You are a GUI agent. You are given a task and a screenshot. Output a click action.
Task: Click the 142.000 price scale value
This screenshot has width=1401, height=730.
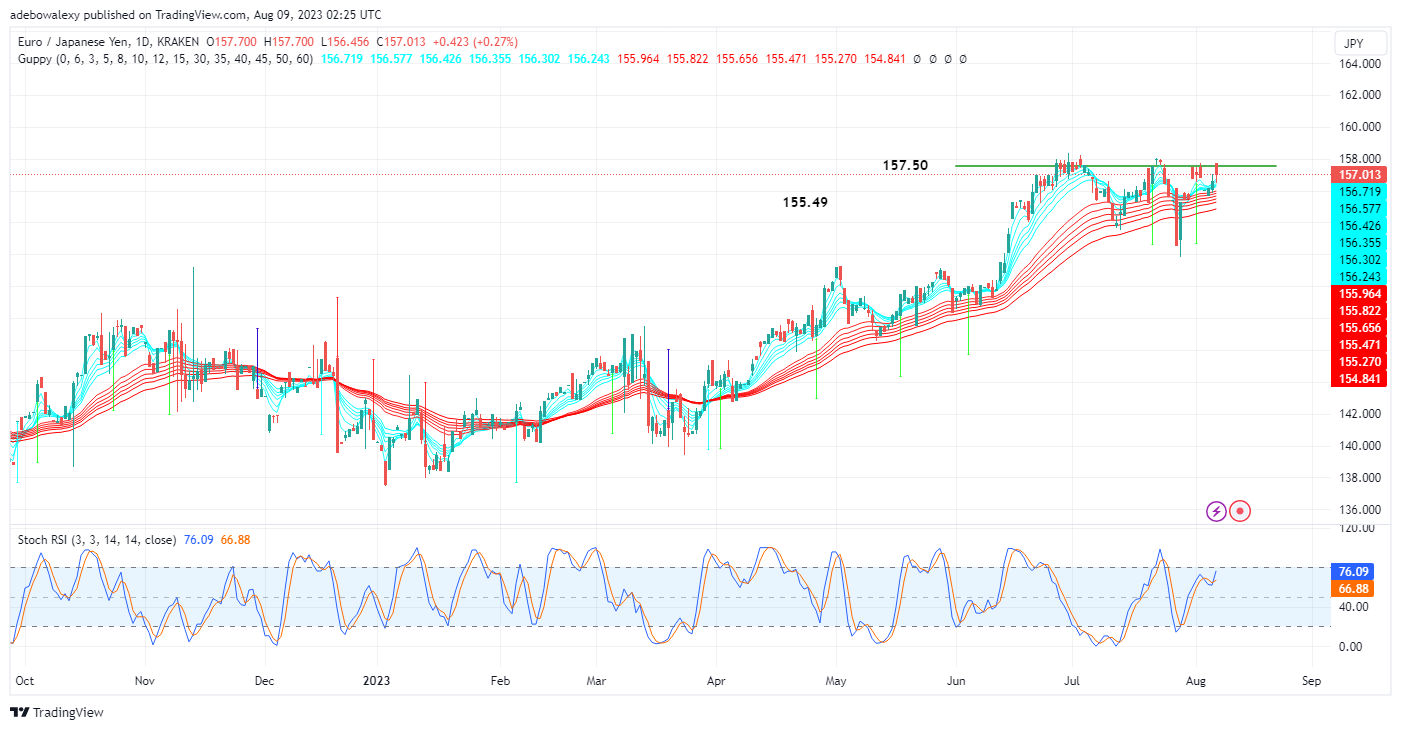point(1360,414)
